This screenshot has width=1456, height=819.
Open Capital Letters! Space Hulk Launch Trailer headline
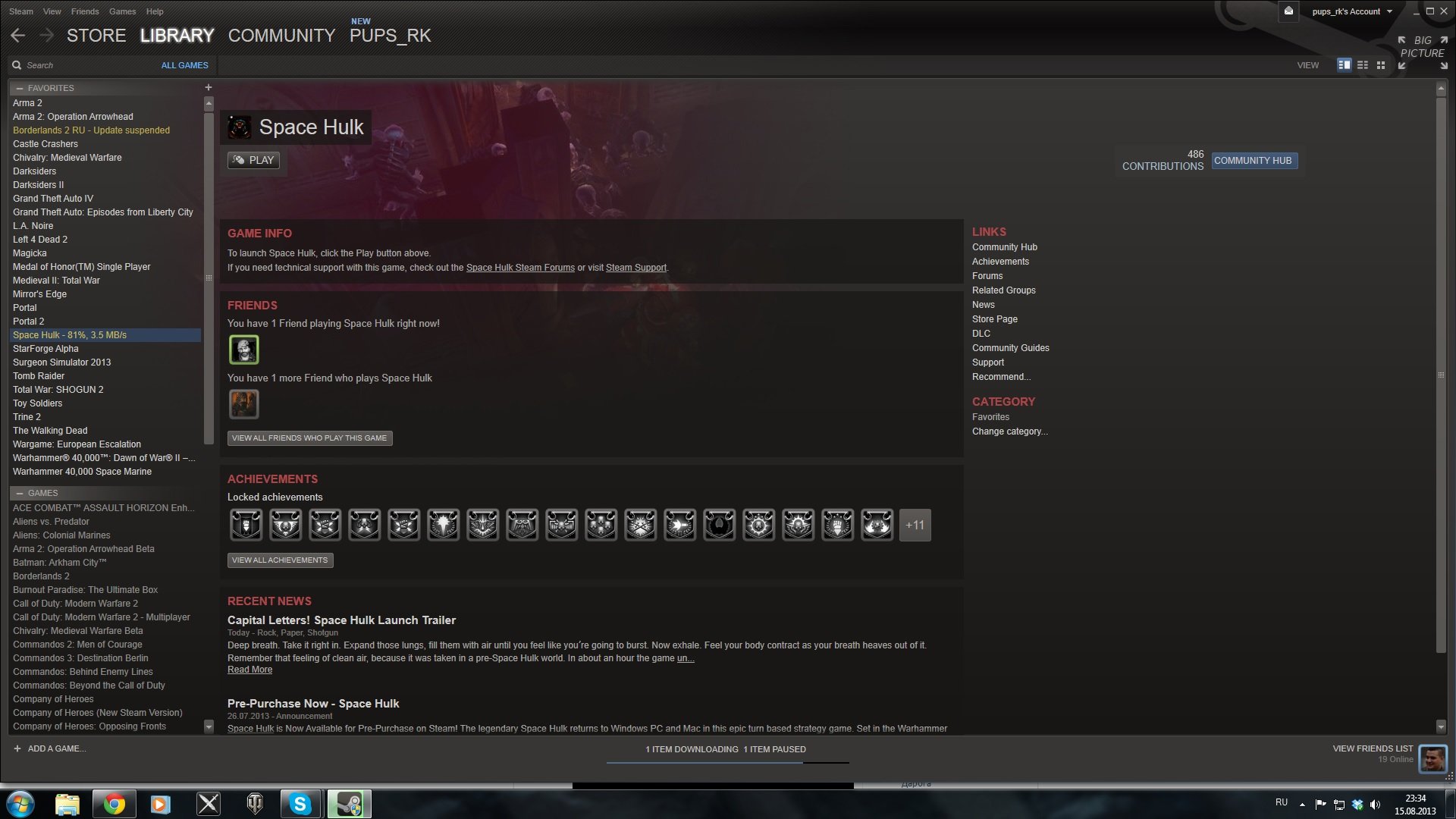pyautogui.click(x=341, y=620)
